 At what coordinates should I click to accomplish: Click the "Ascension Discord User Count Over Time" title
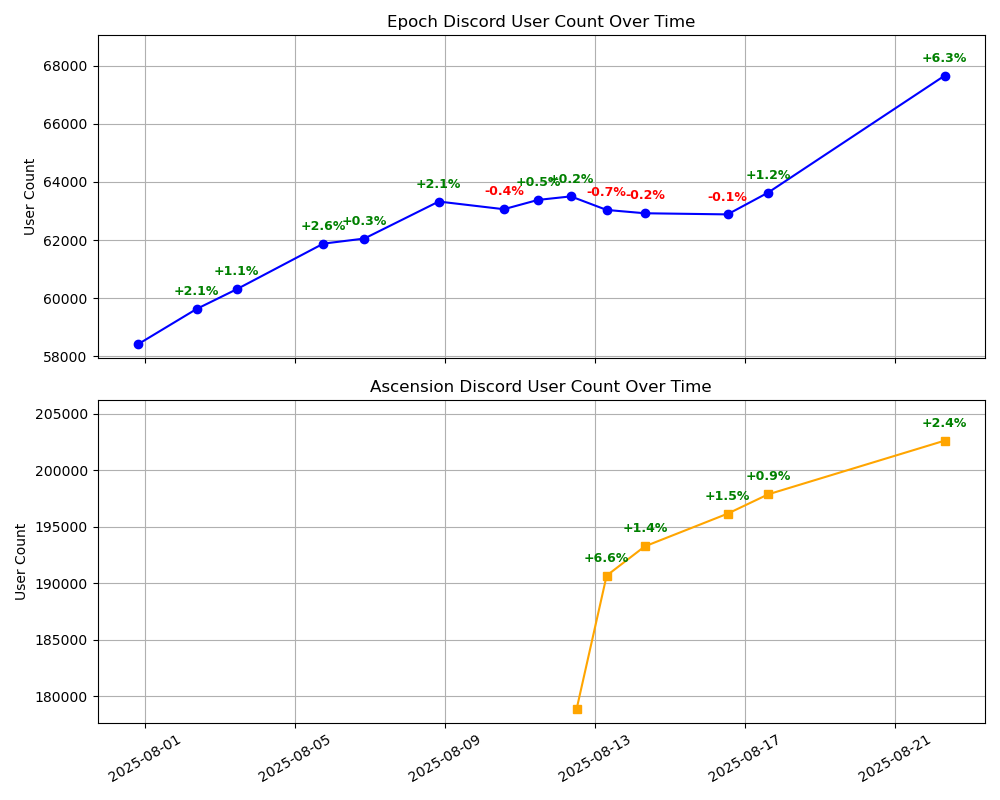(541, 387)
